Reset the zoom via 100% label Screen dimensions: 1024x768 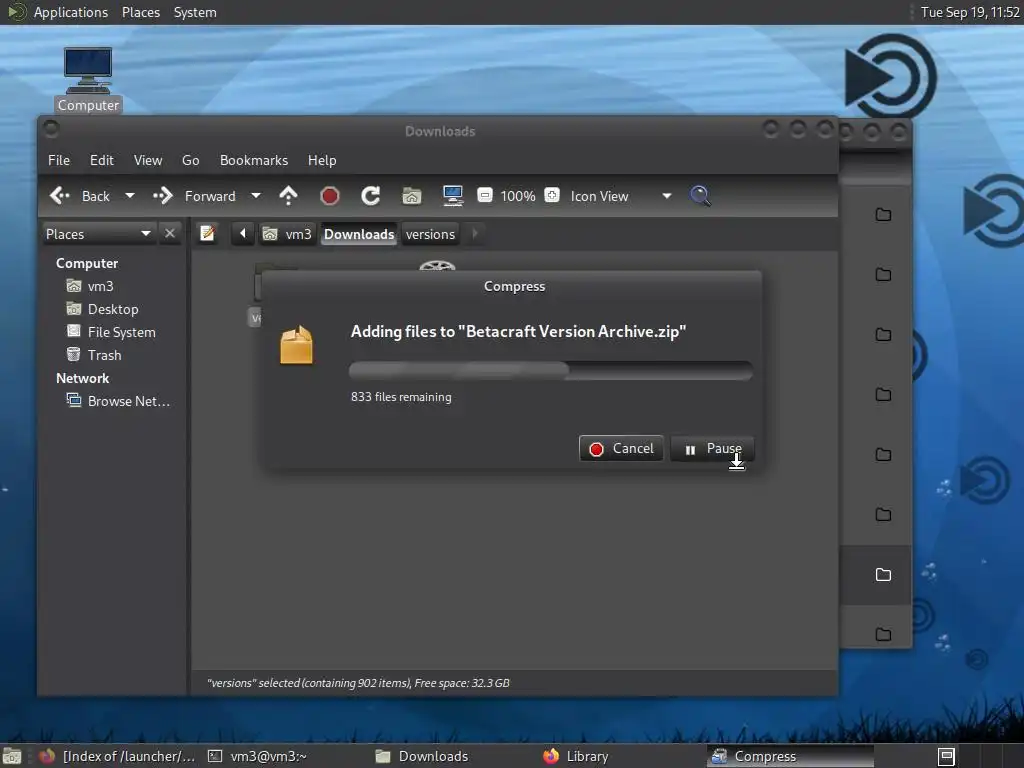[518, 196]
